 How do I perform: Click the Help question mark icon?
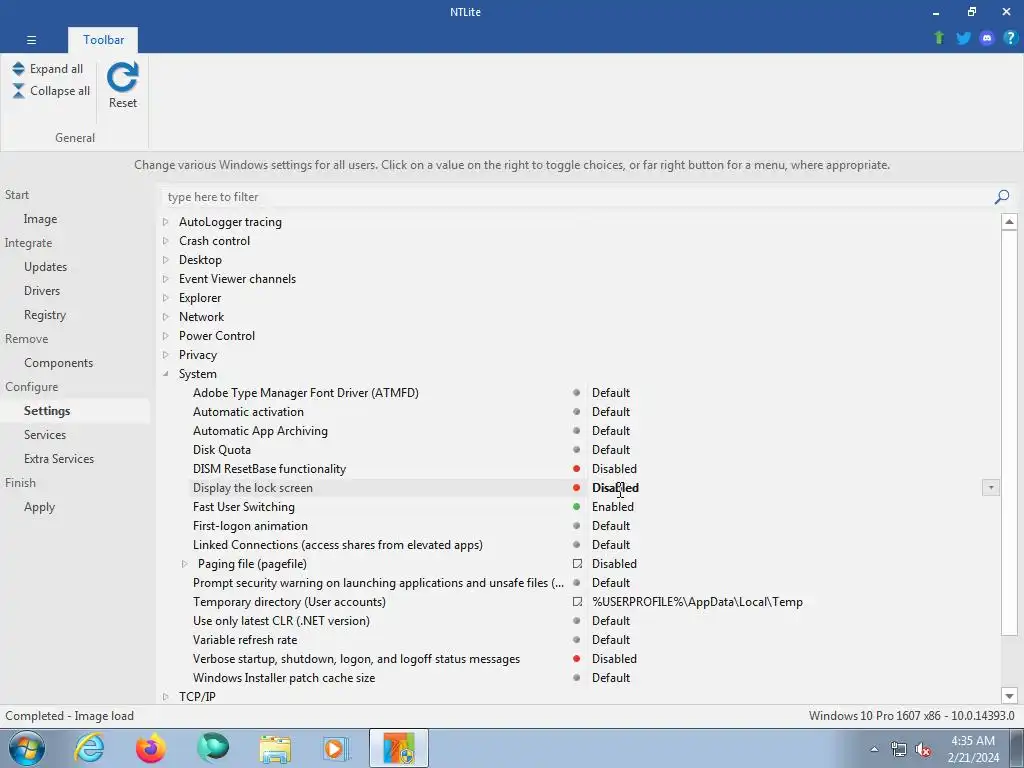1010,38
